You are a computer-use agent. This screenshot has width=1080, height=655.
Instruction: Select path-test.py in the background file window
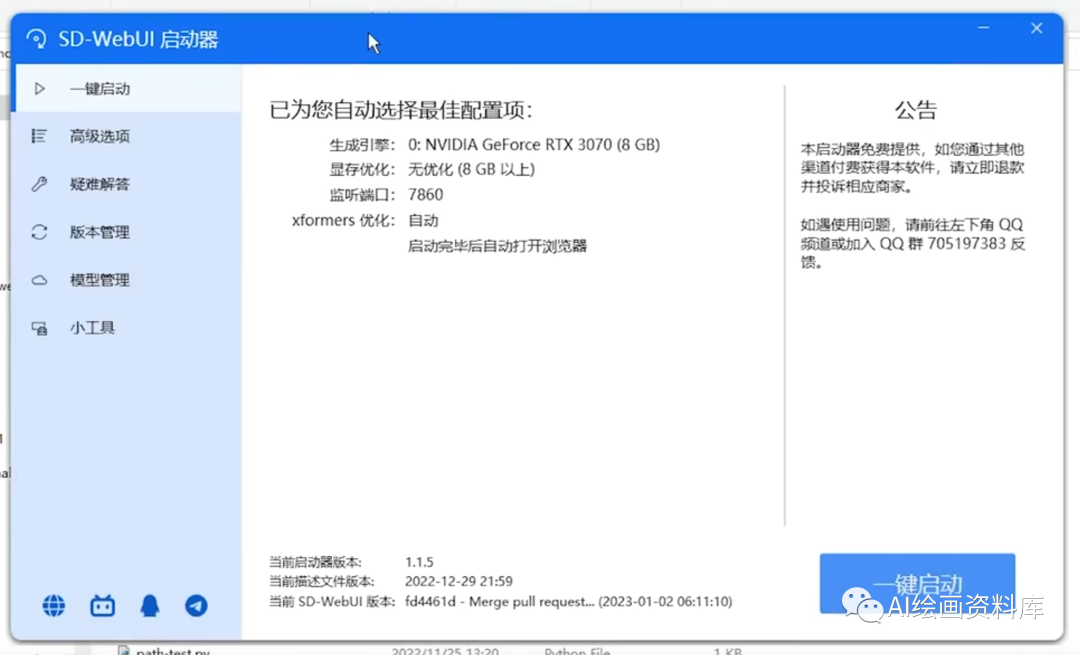tap(172, 650)
